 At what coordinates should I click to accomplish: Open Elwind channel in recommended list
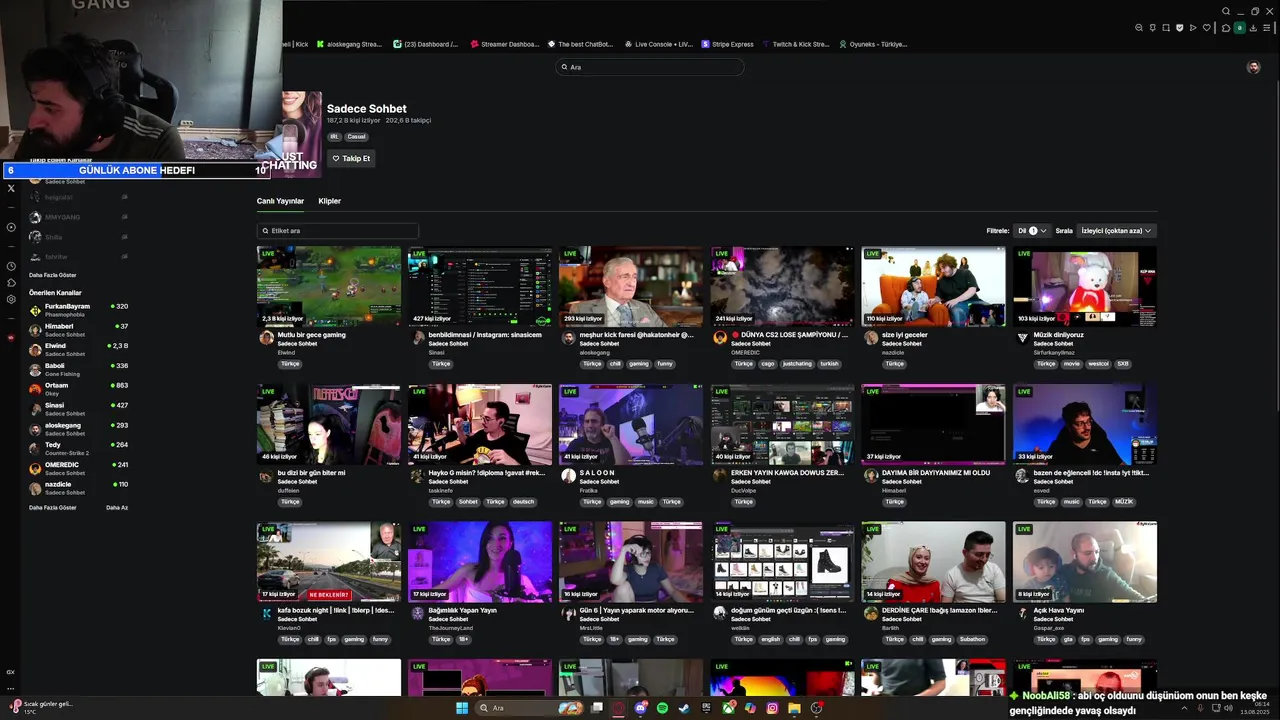[x=78, y=349]
